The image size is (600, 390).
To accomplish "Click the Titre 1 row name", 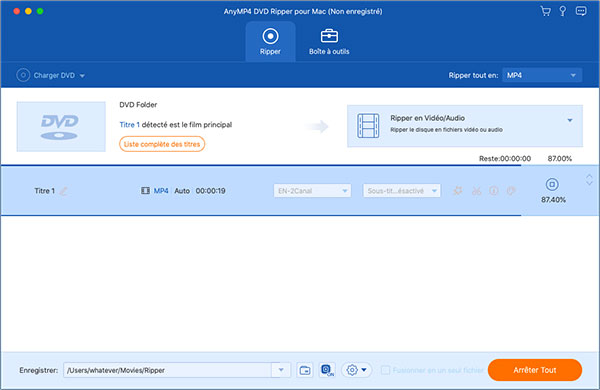I will pyautogui.click(x=44, y=191).
